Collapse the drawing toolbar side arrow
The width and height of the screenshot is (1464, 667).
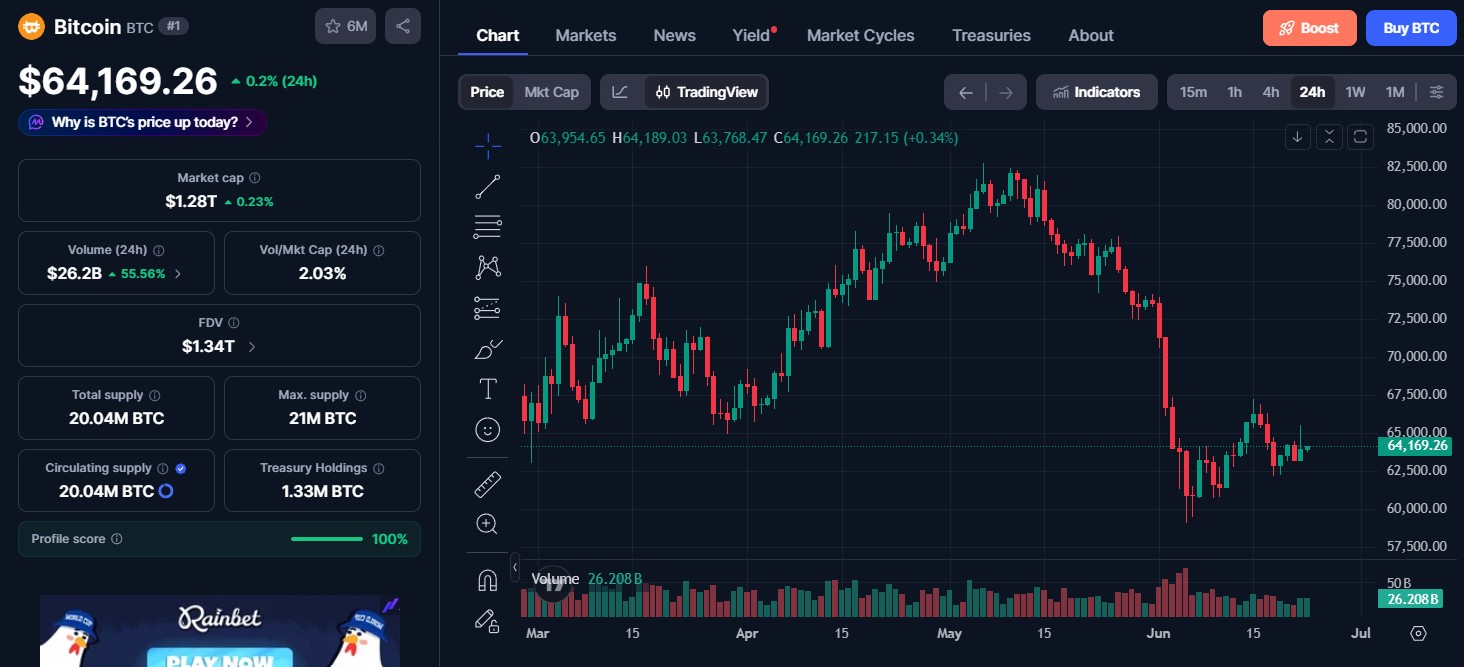(x=515, y=567)
